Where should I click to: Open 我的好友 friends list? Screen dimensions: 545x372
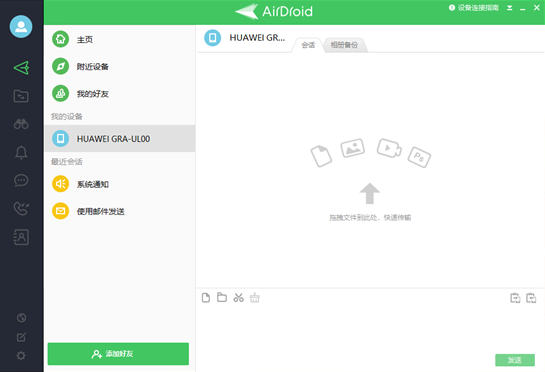pos(120,94)
